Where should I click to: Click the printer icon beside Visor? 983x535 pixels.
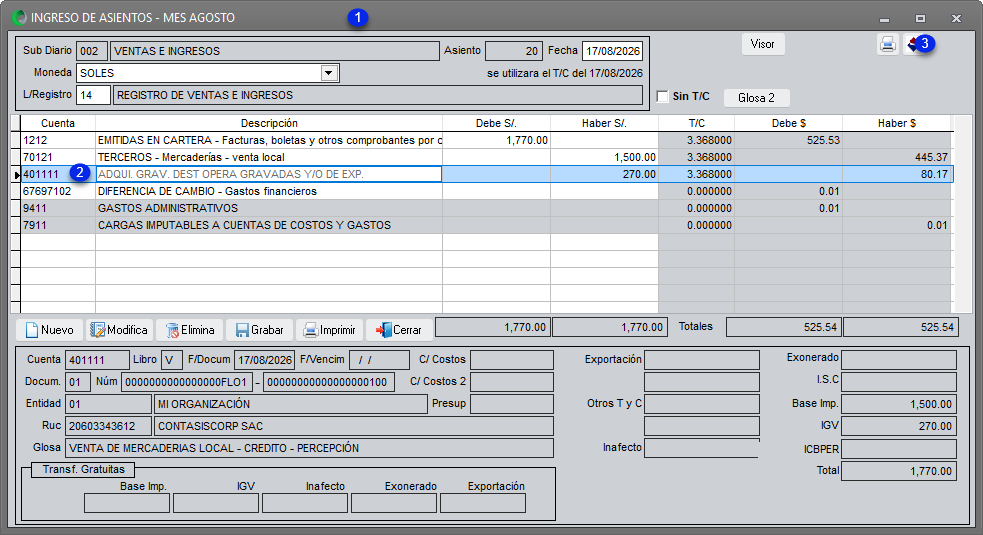tap(887, 44)
